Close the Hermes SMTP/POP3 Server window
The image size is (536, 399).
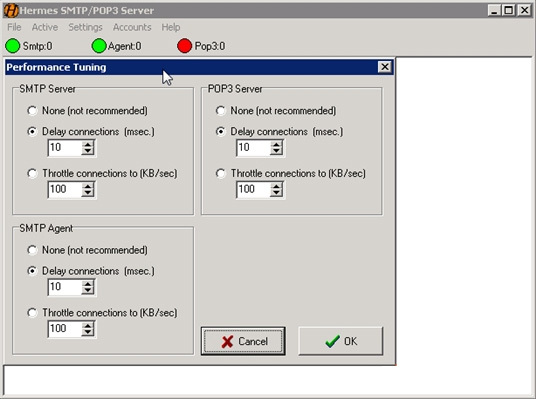pos(524,10)
